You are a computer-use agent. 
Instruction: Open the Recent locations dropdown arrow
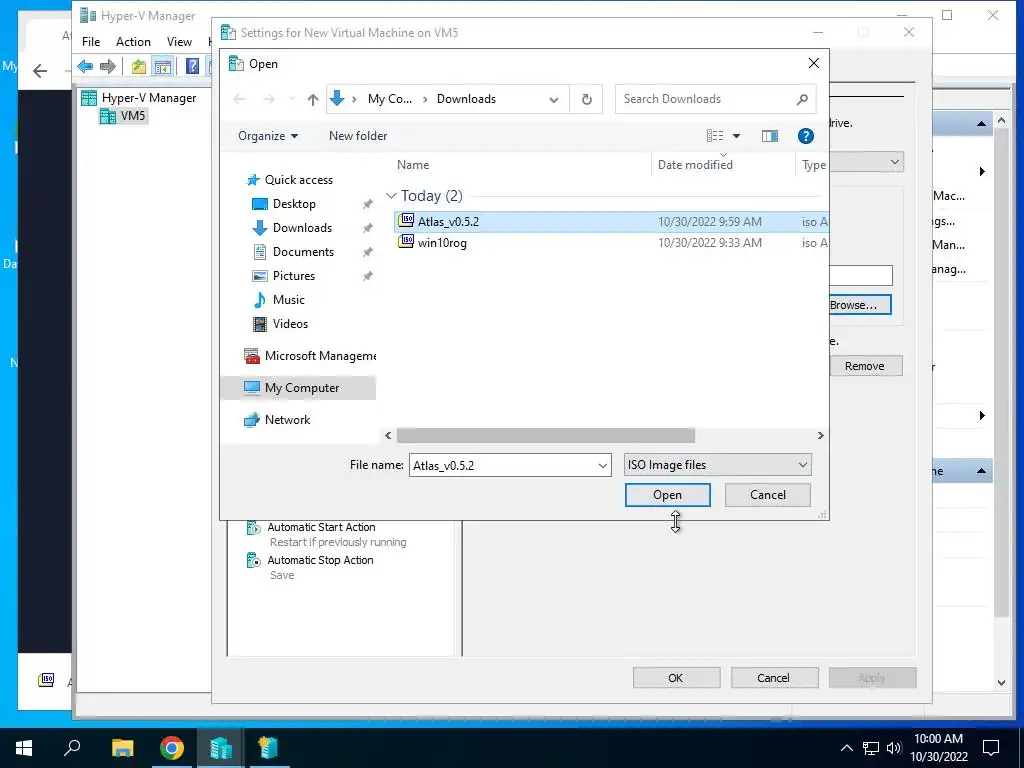(292, 99)
